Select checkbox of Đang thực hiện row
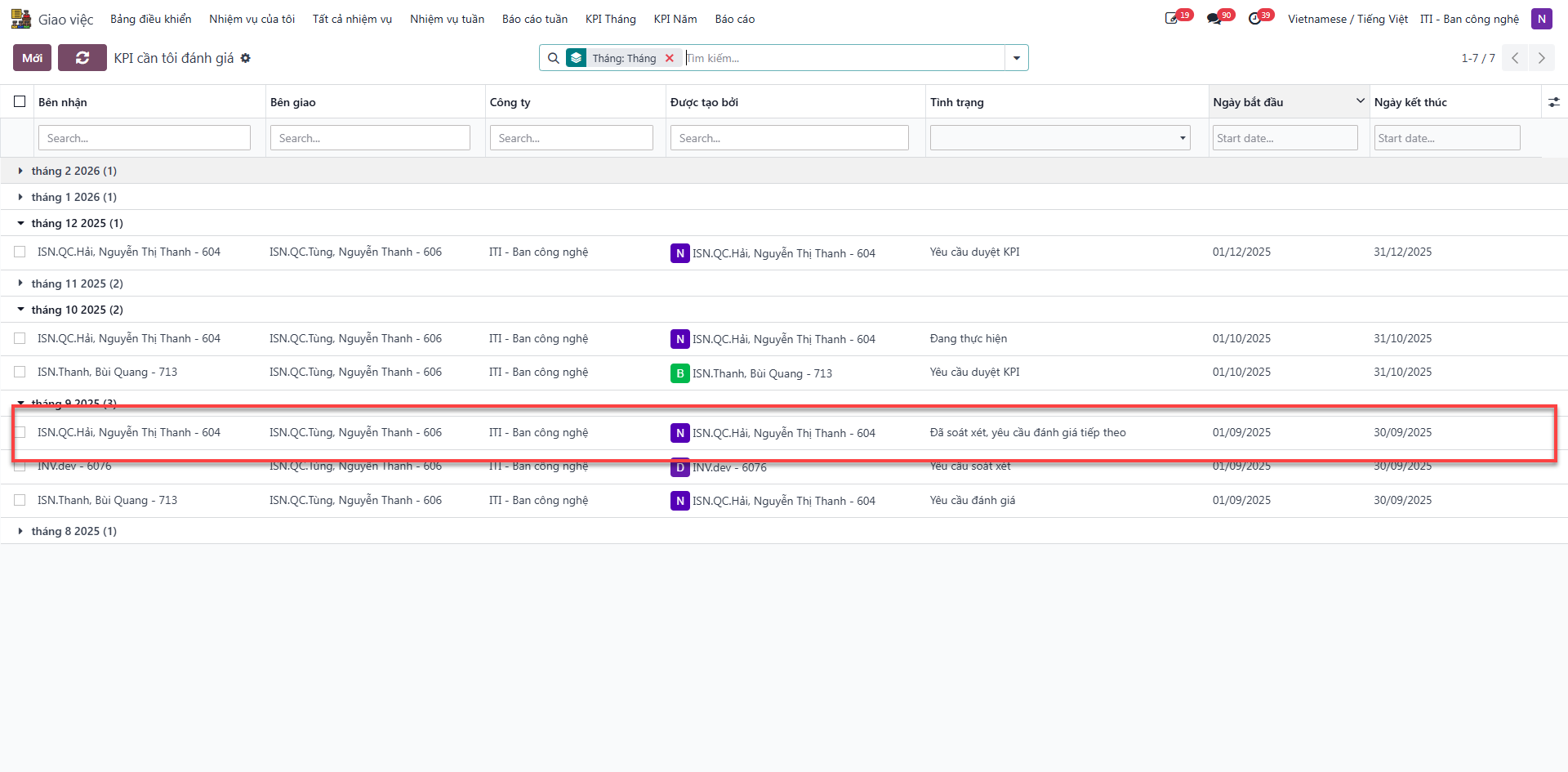Screen dimensions: 1568x772 point(20,338)
